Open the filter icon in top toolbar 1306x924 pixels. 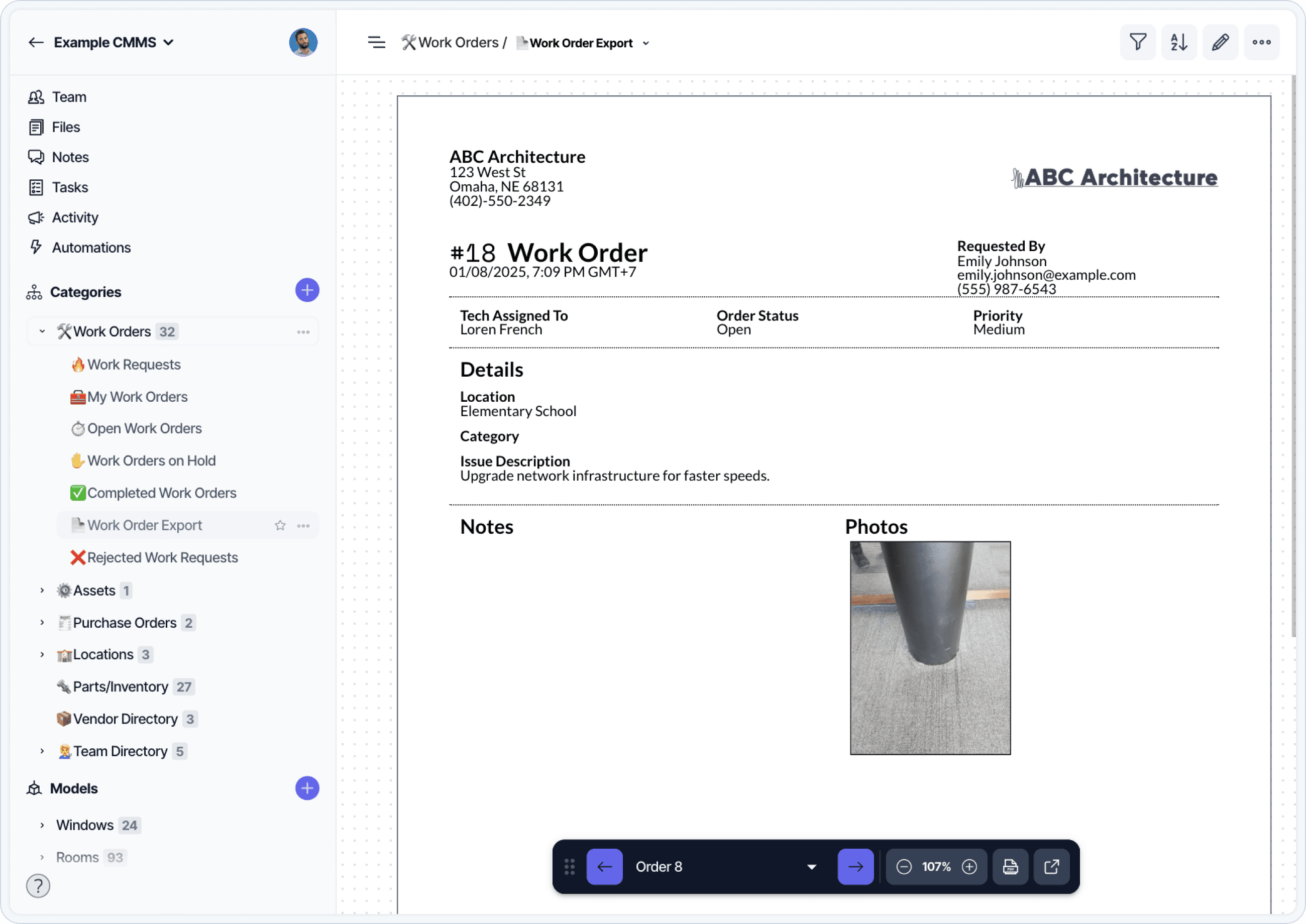(x=1138, y=42)
